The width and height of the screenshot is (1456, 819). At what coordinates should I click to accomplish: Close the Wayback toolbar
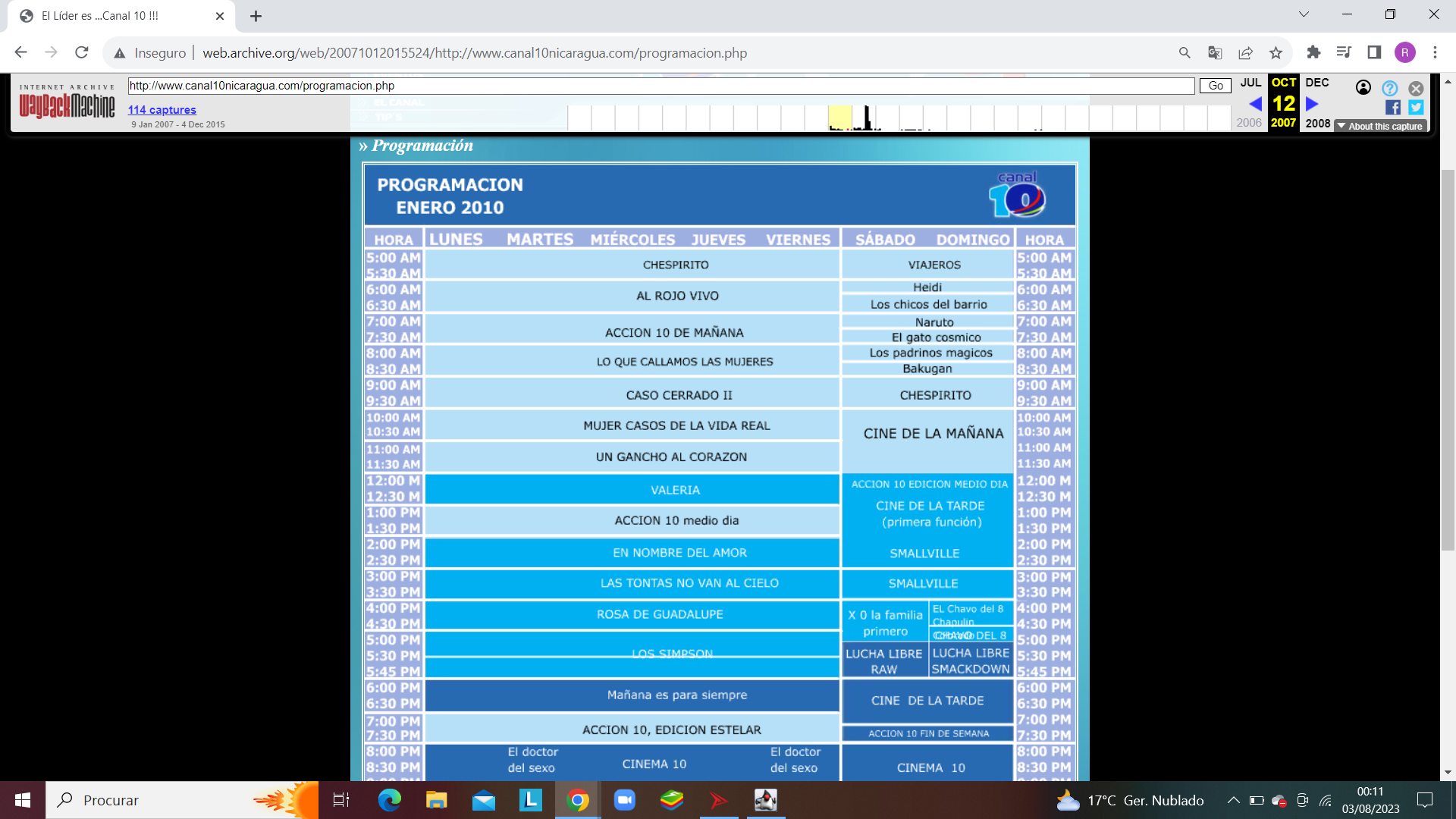pyautogui.click(x=1416, y=88)
